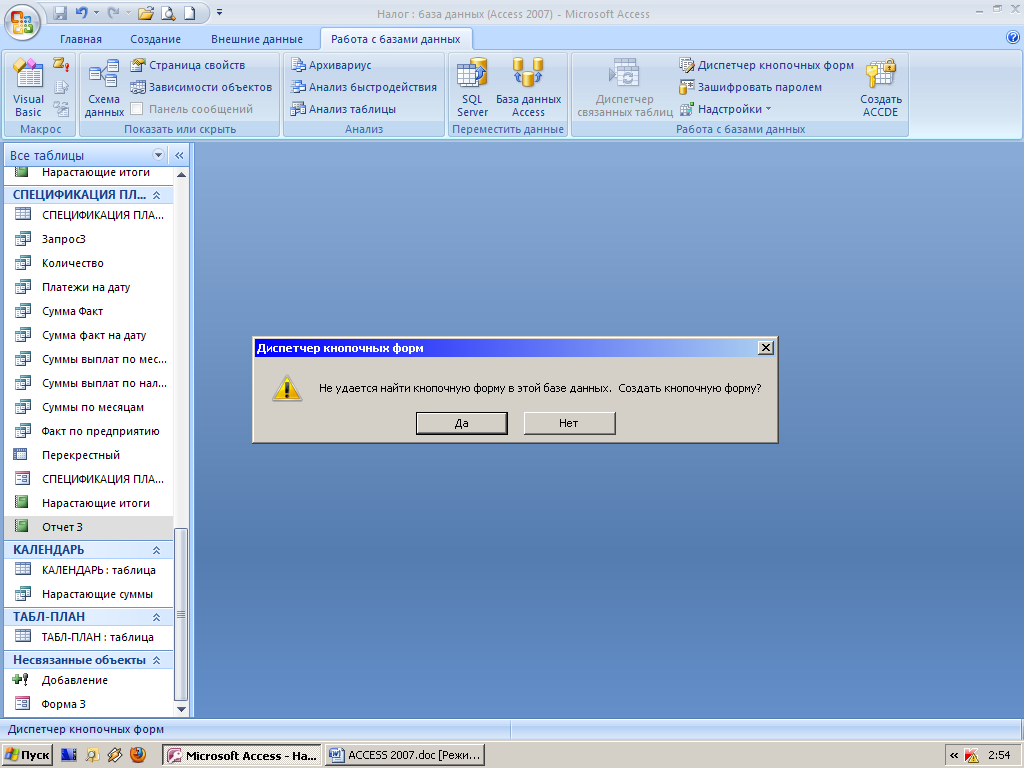Click Нет in the dialog
Image resolution: width=1024 pixels, height=768 pixels.
click(x=569, y=423)
